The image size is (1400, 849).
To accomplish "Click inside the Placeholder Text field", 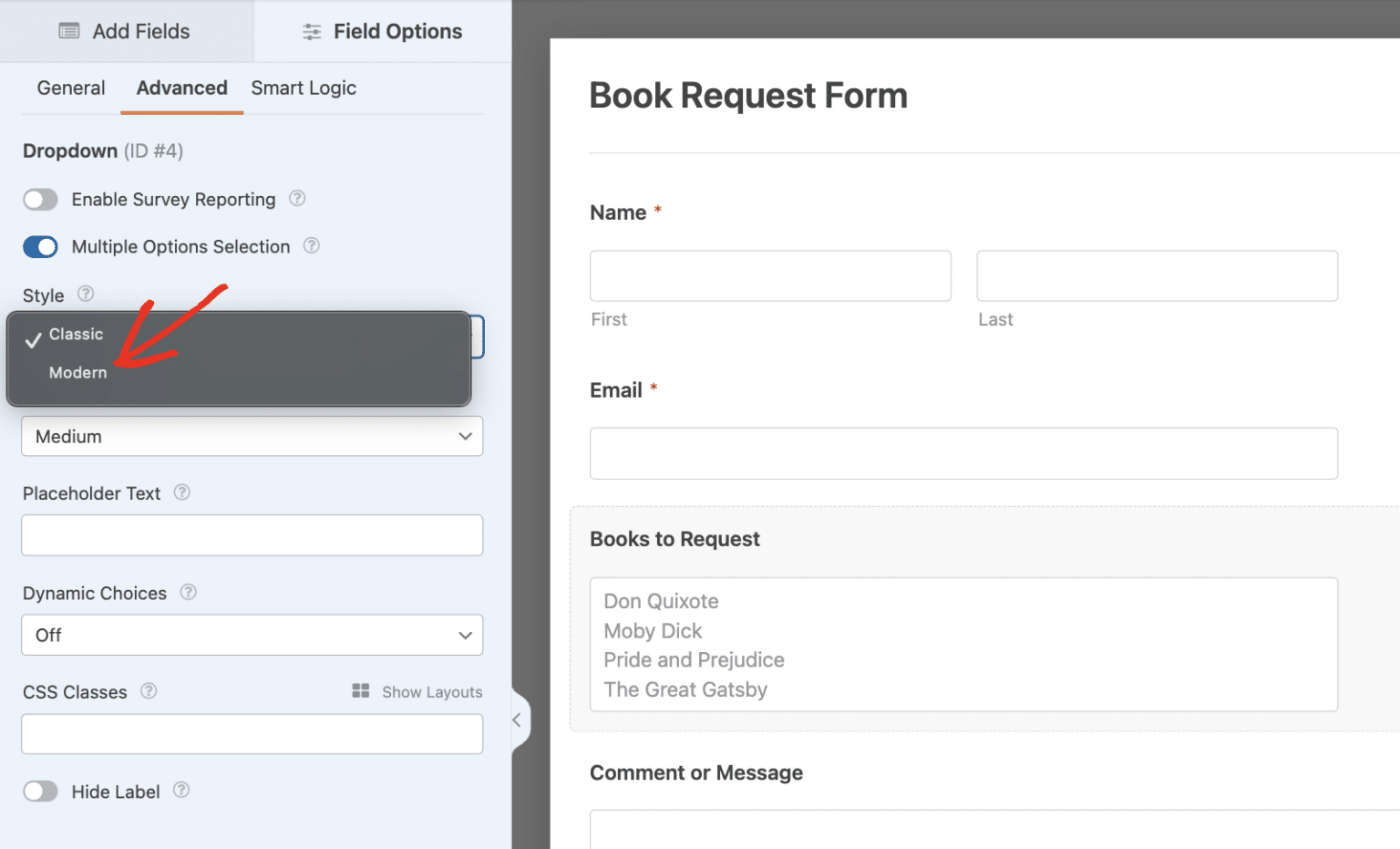I will (x=252, y=535).
